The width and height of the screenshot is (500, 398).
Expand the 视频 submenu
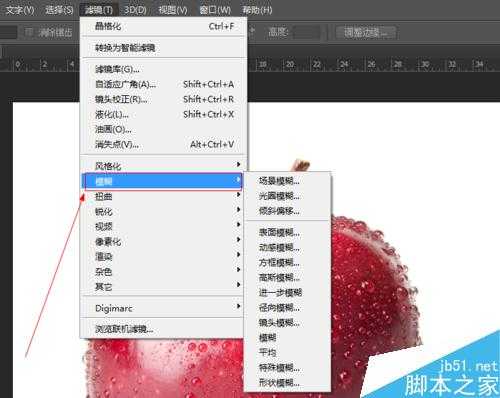[x=163, y=226]
